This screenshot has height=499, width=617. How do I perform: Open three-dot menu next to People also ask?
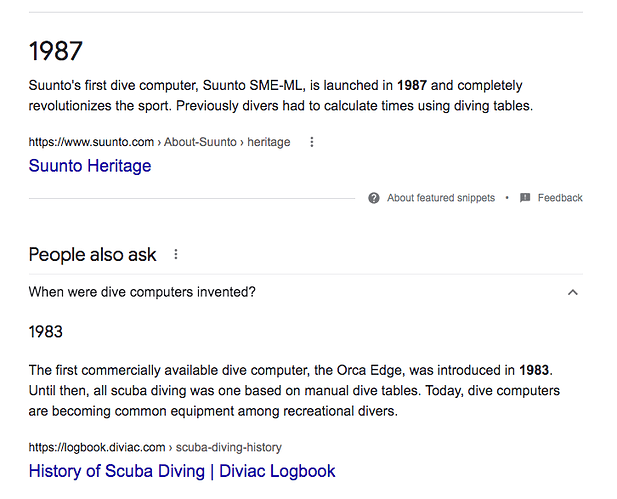(176, 254)
